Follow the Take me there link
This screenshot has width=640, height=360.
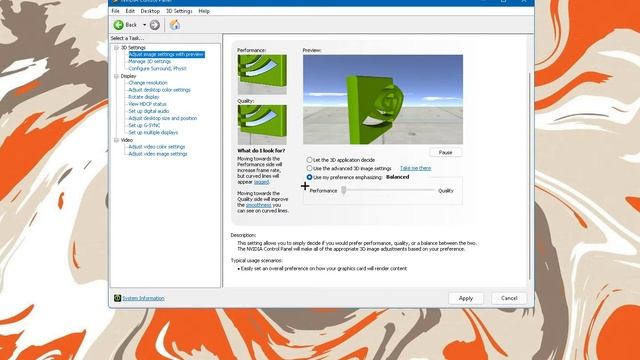(416, 168)
